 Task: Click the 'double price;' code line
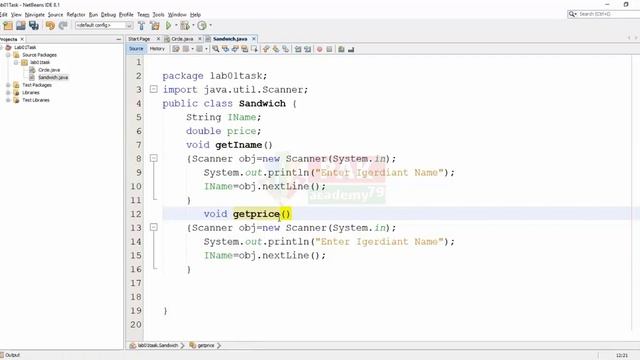223,131
